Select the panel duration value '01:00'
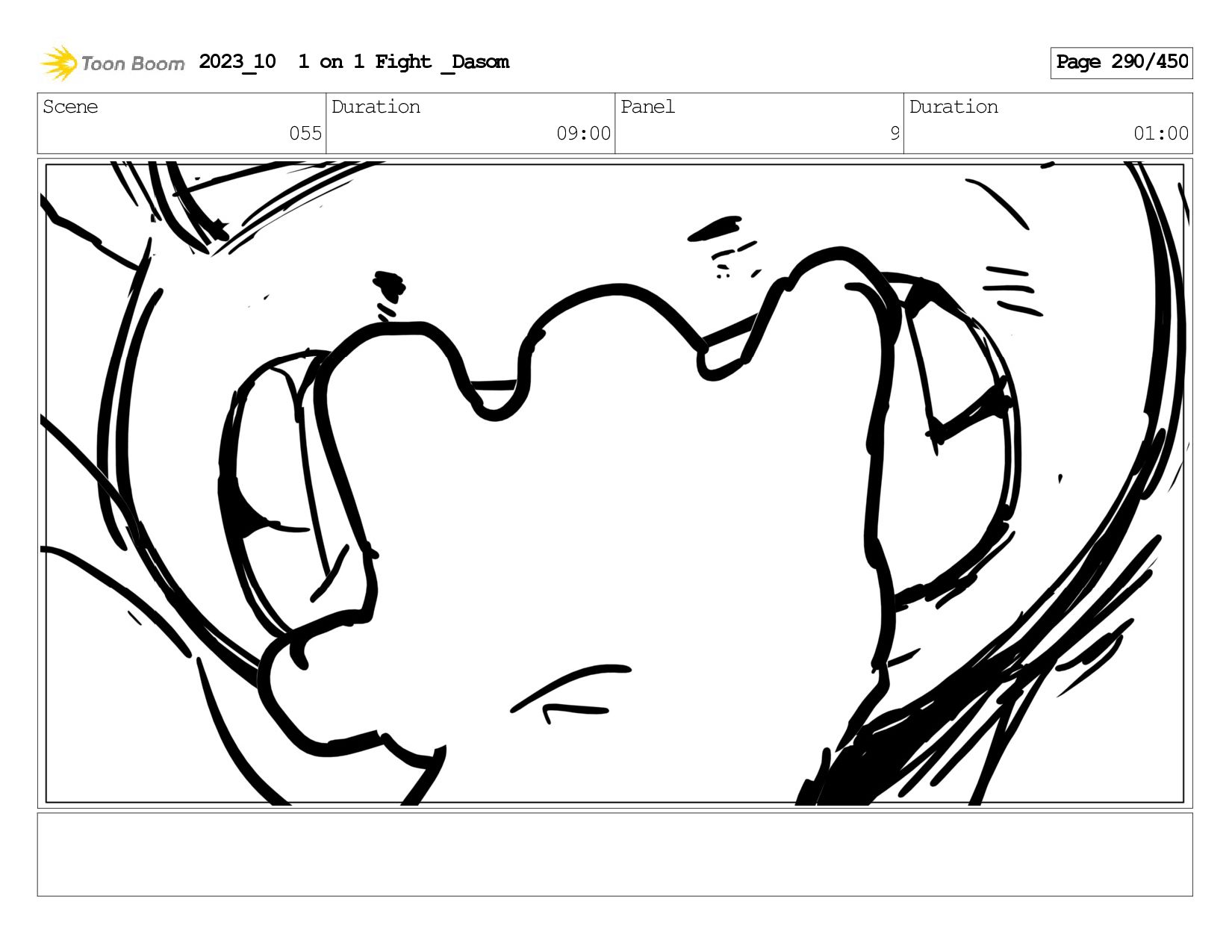This screenshot has width=1232, height=952. tap(1161, 134)
